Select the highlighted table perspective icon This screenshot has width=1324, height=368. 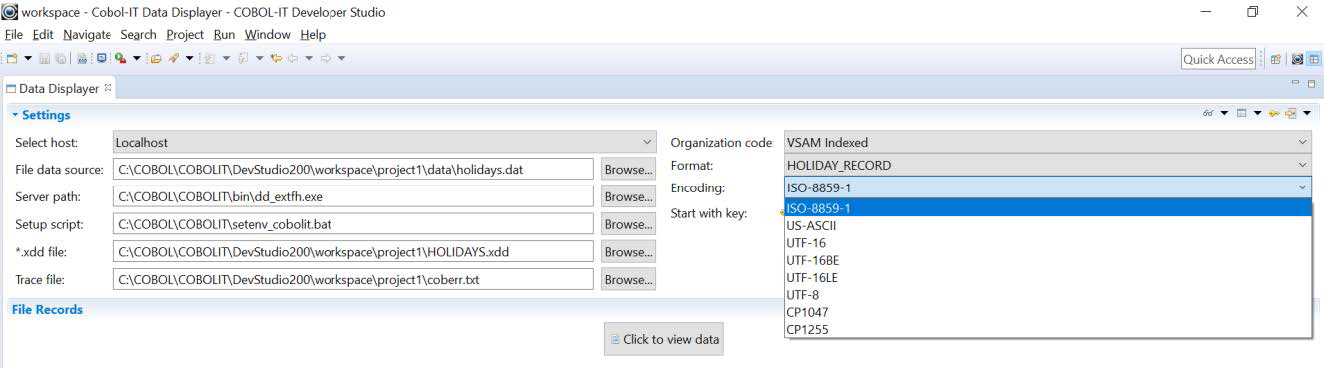(1313, 59)
